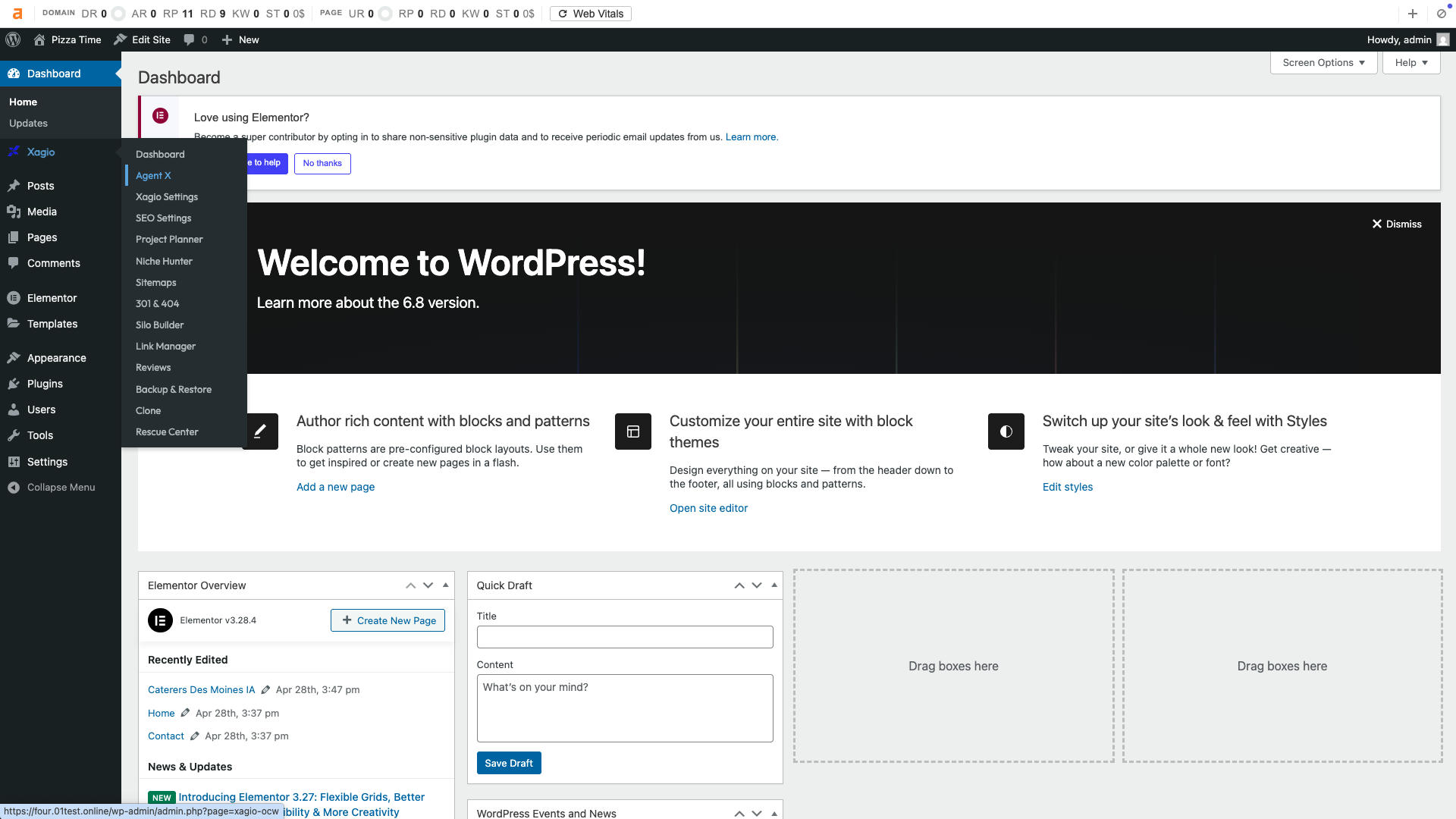Click the Ahrefs logo in the SEO toolbar
Image resolution: width=1456 pixels, height=819 pixels.
point(17,14)
